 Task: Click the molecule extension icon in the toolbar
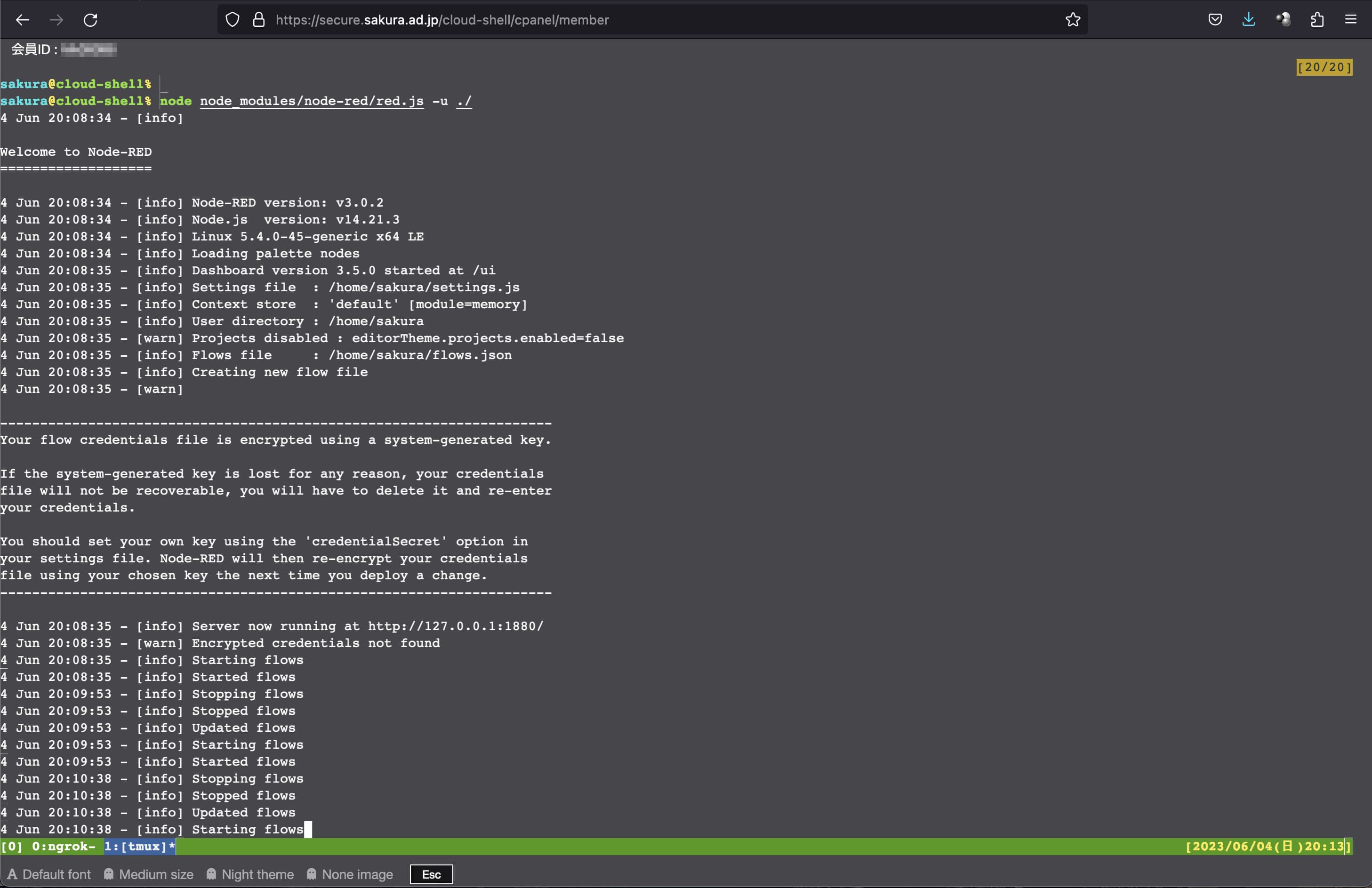click(x=1283, y=20)
